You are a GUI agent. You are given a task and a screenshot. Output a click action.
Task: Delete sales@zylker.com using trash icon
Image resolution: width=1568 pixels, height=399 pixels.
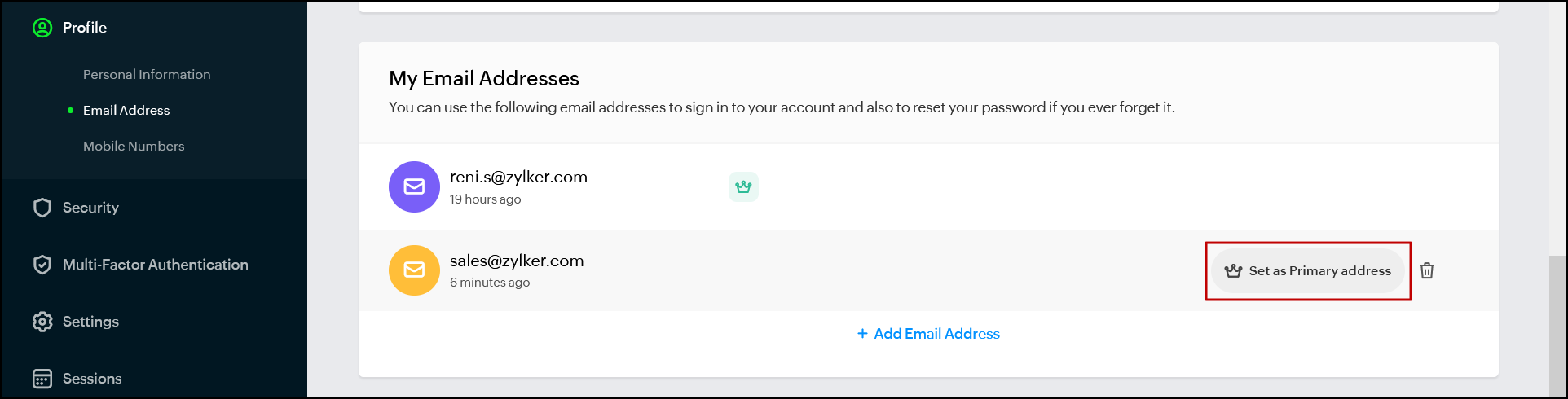(1427, 270)
